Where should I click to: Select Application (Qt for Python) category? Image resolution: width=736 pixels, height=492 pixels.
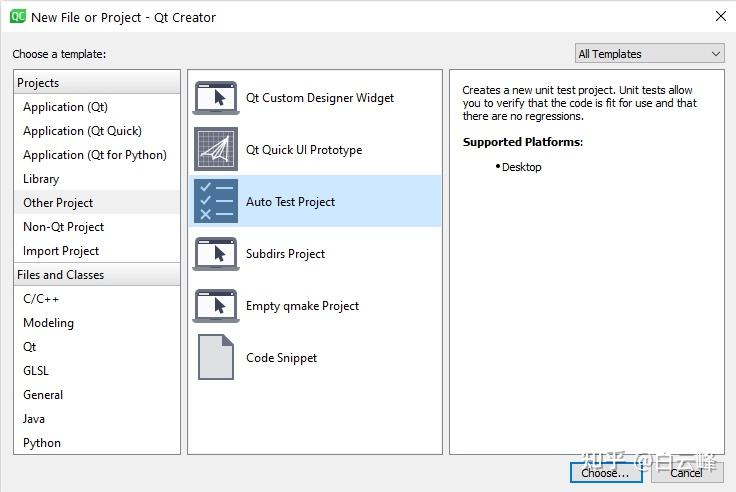[x=97, y=154]
